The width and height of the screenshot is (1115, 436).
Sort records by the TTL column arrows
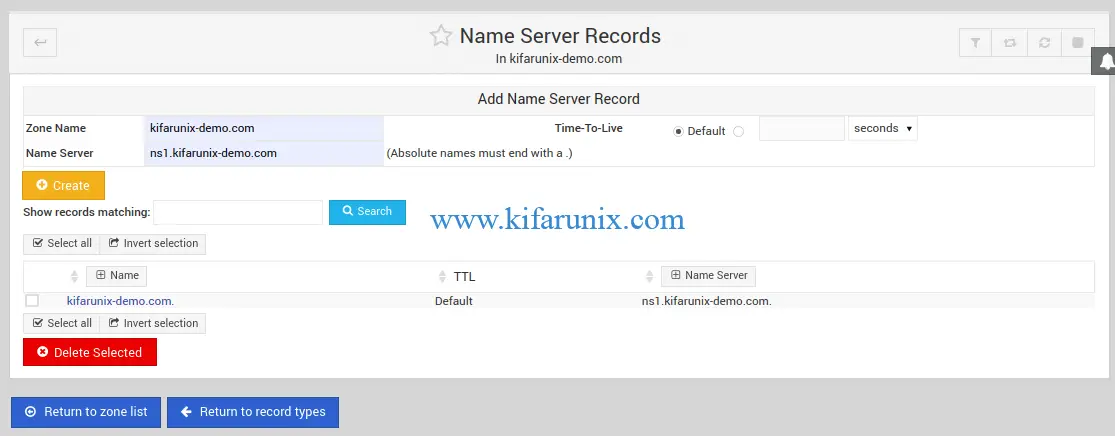tap(443, 276)
